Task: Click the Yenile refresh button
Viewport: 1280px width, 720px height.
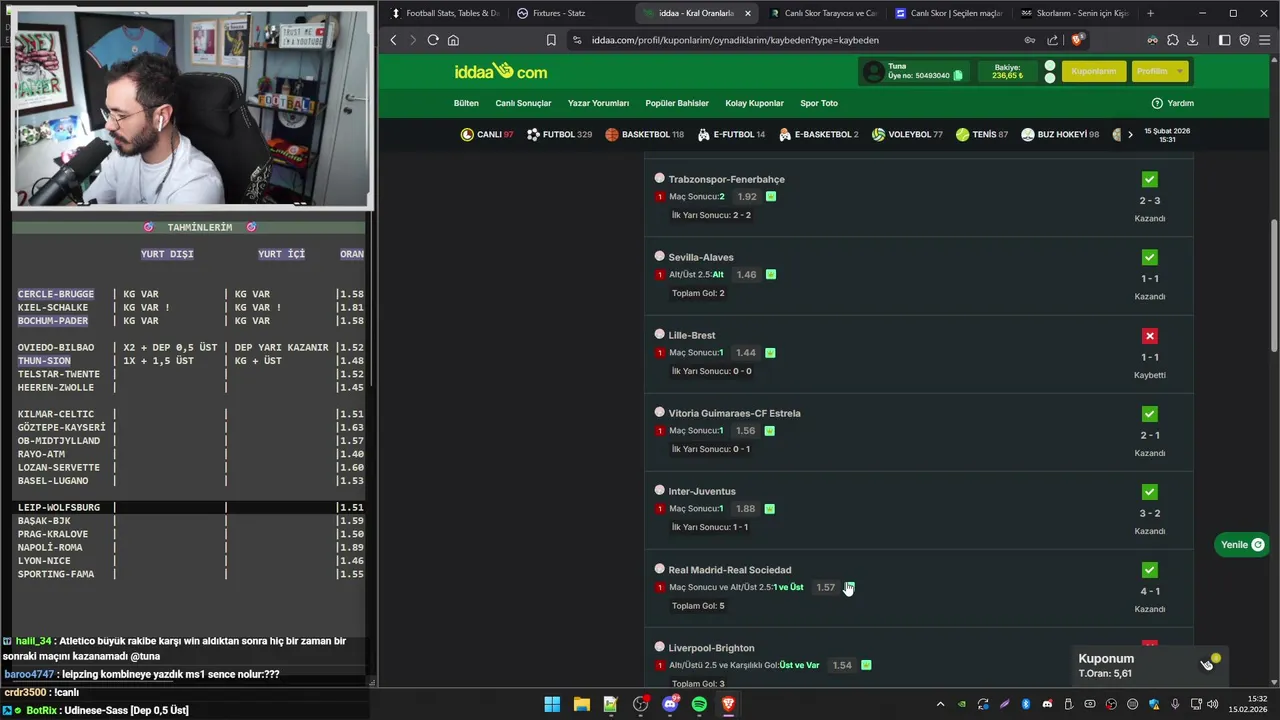Action: click(x=1242, y=545)
